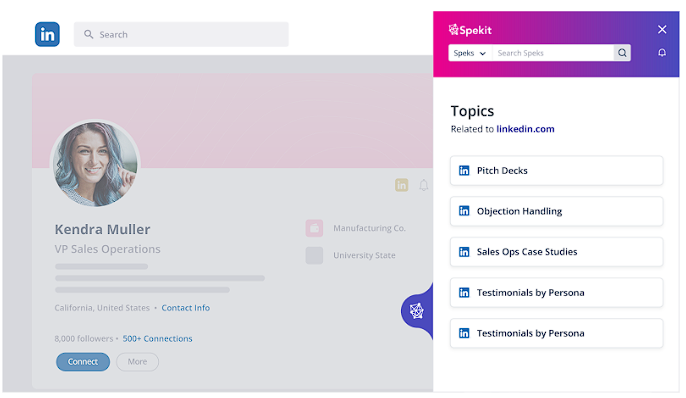Image resolution: width=686 pixels, height=398 pixels.
Task: Click the gold LinkedIn premium badge
Action: (401, 185)
